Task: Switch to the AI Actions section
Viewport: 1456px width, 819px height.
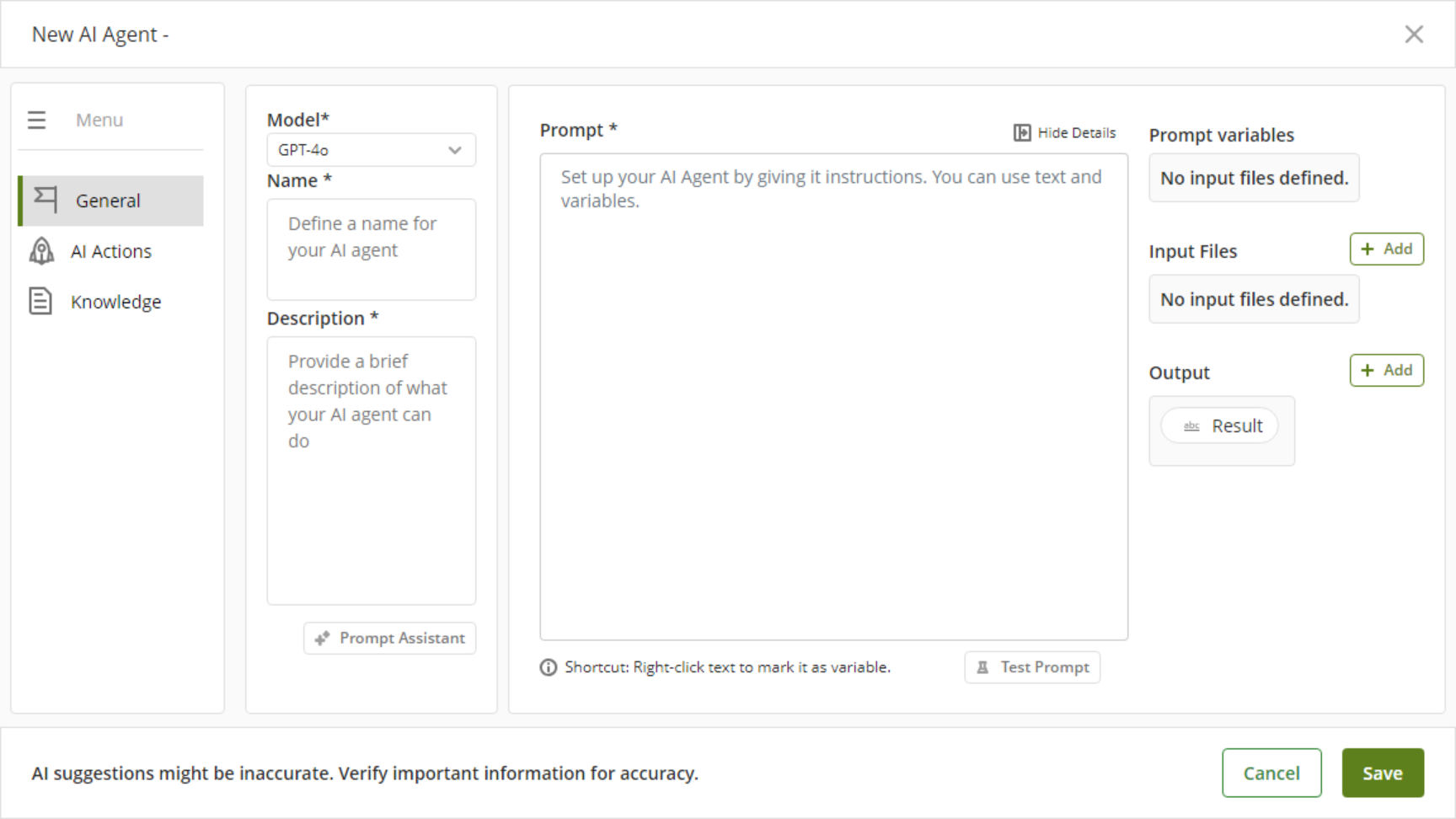Action: point(111,251)
